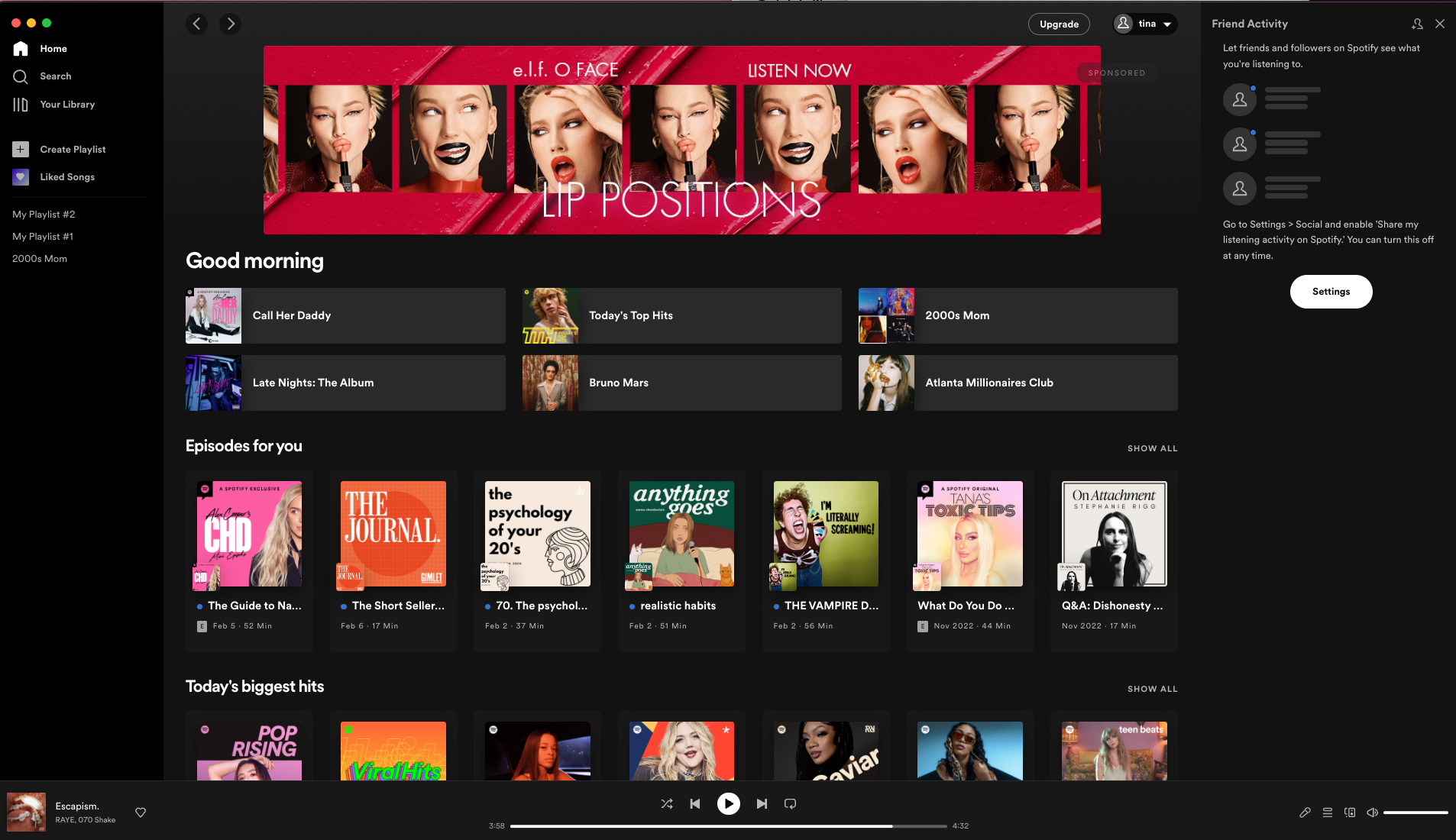Screen dimensions: 1456x840
Task: Open Caviar playlist cover
Action: 826,751
